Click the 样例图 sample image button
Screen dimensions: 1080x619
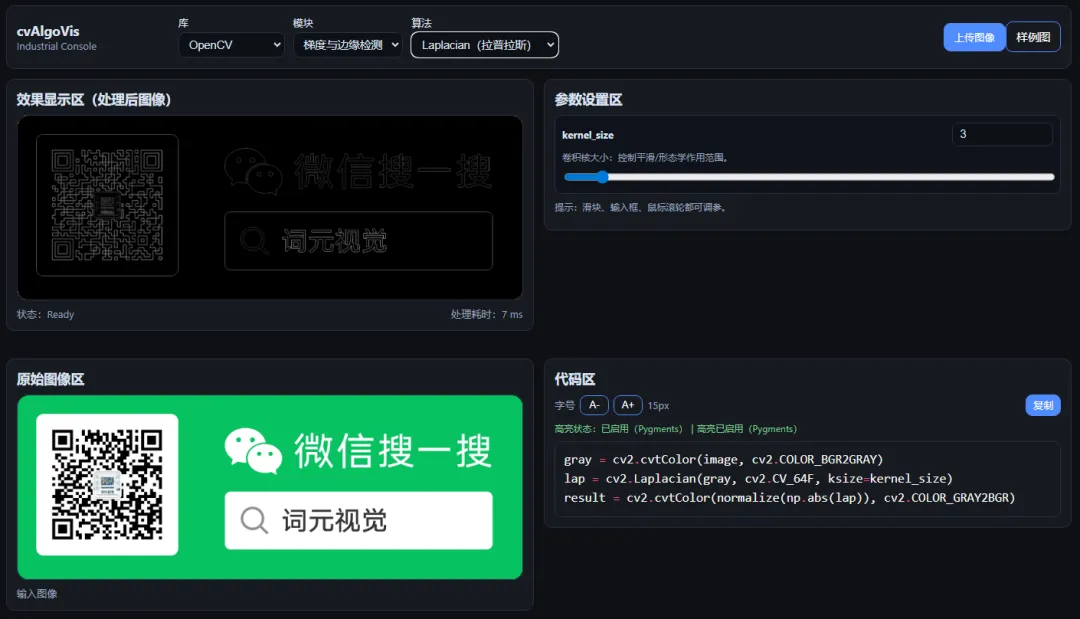1033,37
